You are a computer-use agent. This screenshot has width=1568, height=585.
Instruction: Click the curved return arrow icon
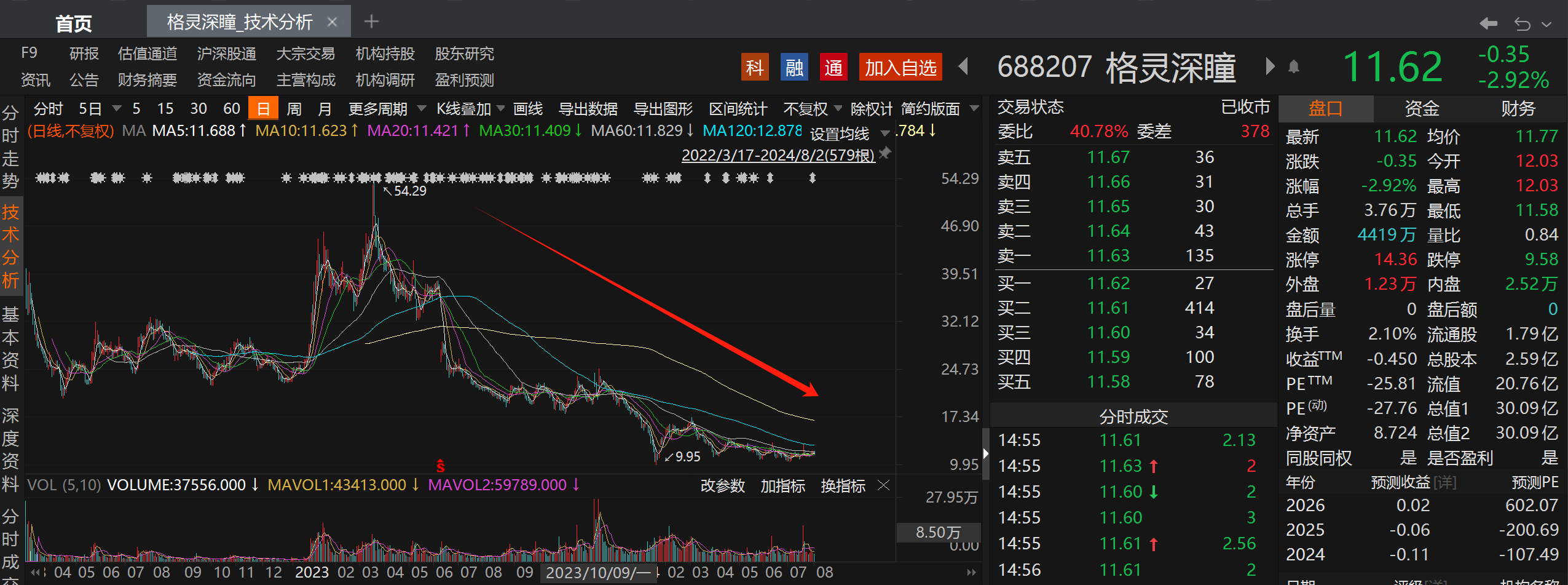click(x=1522, y=23)
